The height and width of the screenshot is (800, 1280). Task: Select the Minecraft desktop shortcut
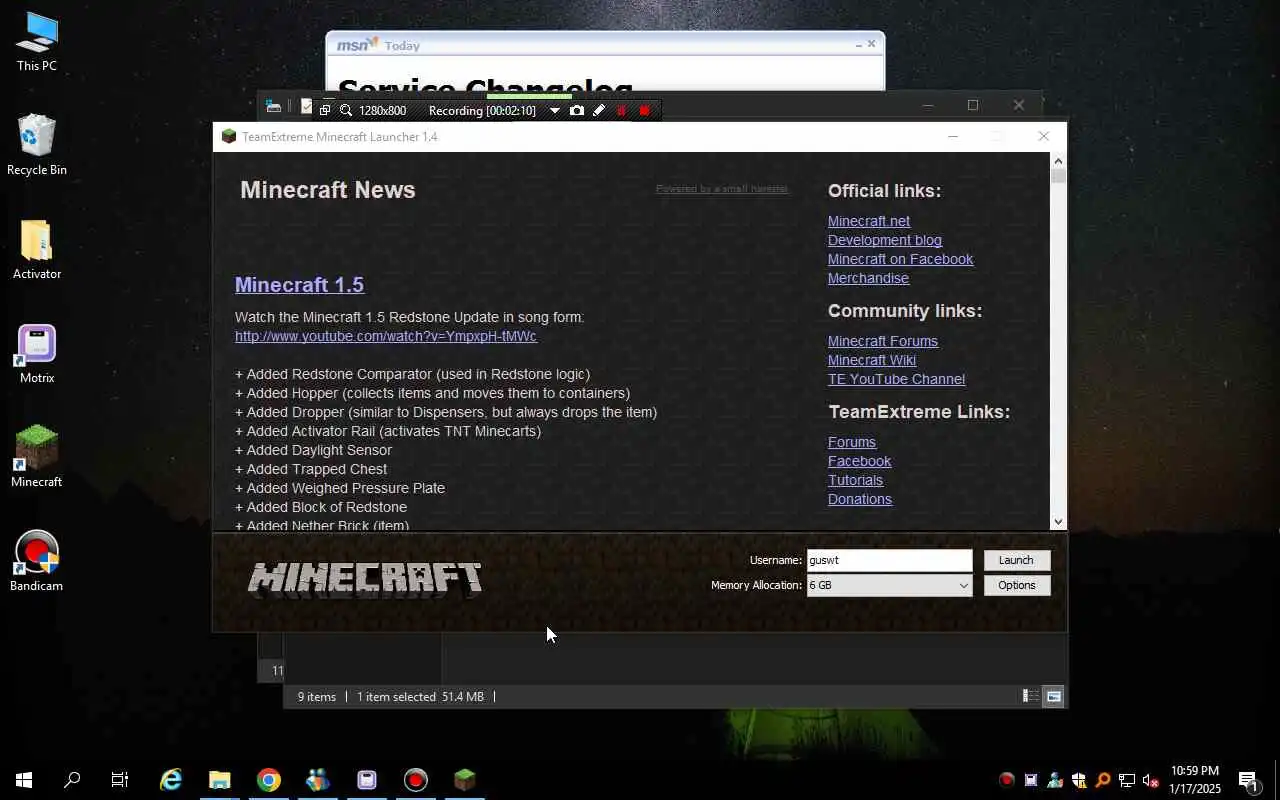click(x=37, y=458)
